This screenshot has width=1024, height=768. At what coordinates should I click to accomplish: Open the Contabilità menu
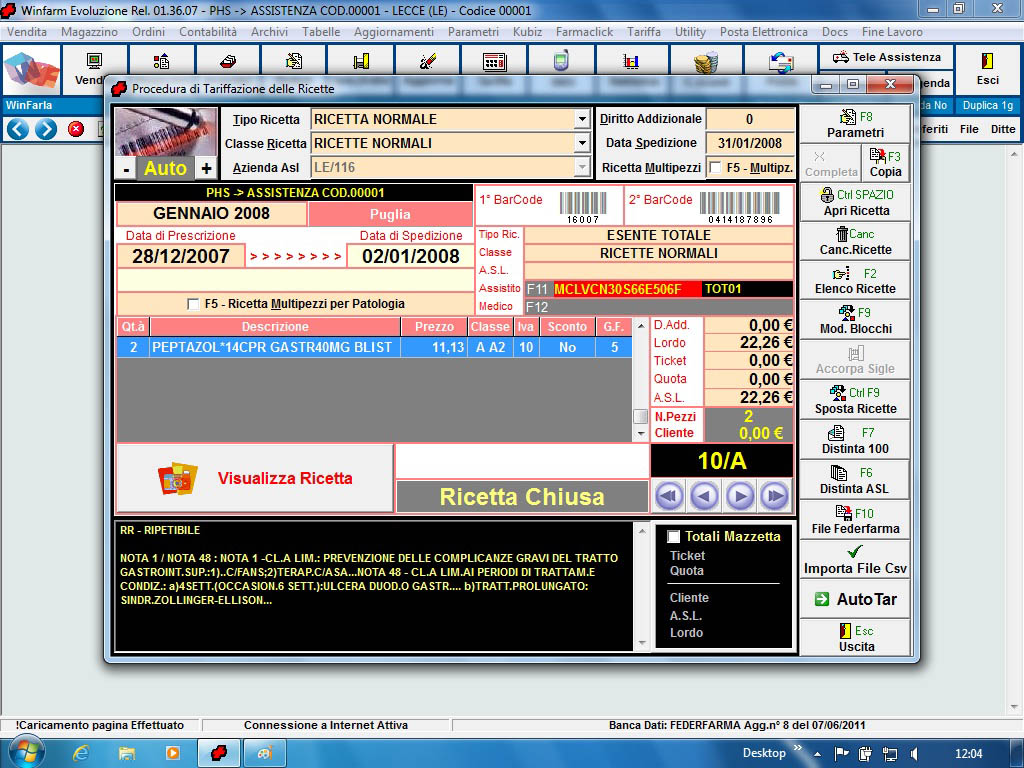click(x=208, y=32)
